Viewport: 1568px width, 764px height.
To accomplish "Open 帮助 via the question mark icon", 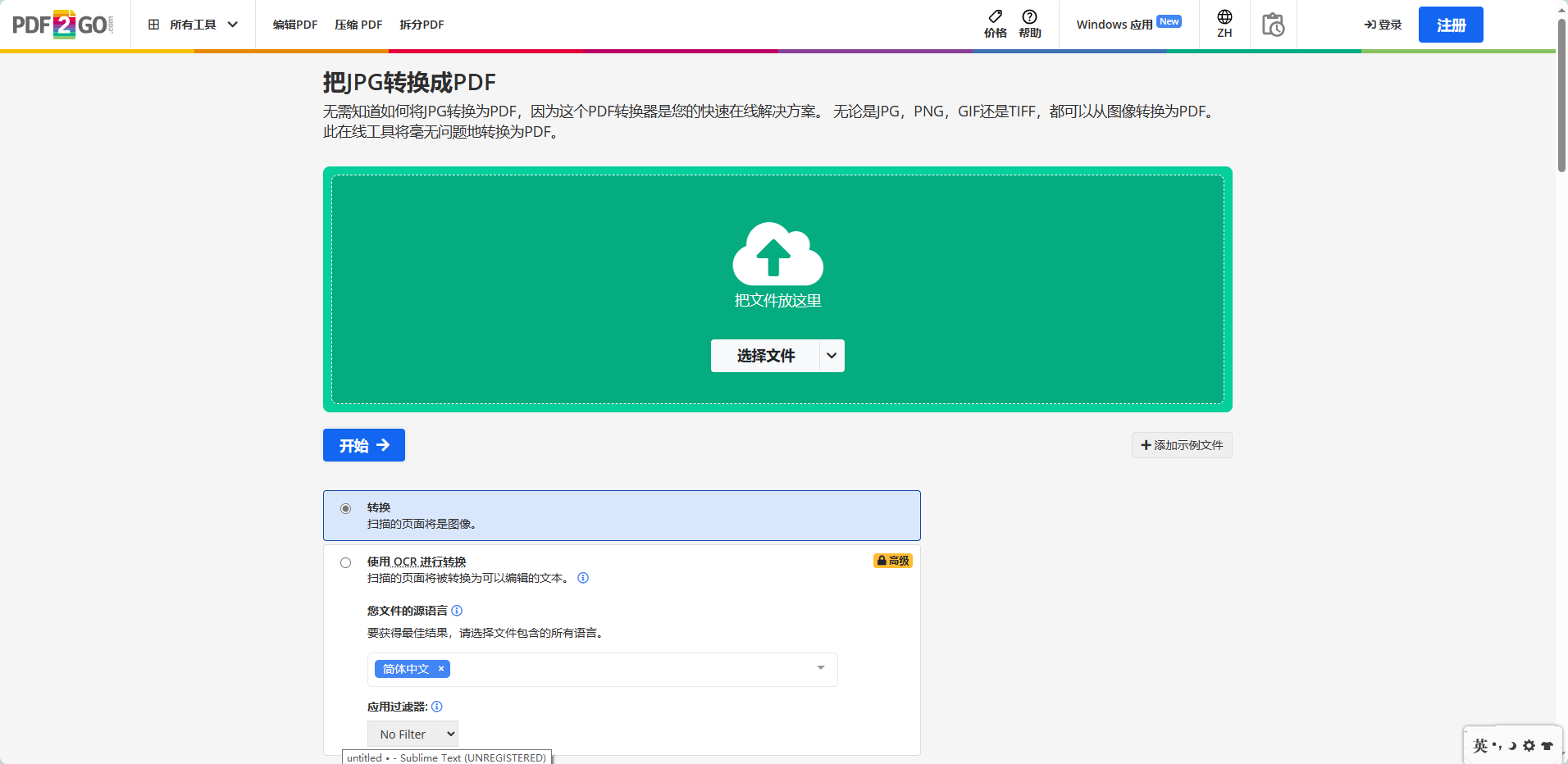I will pyautogui.click(x=1031, y=19).
